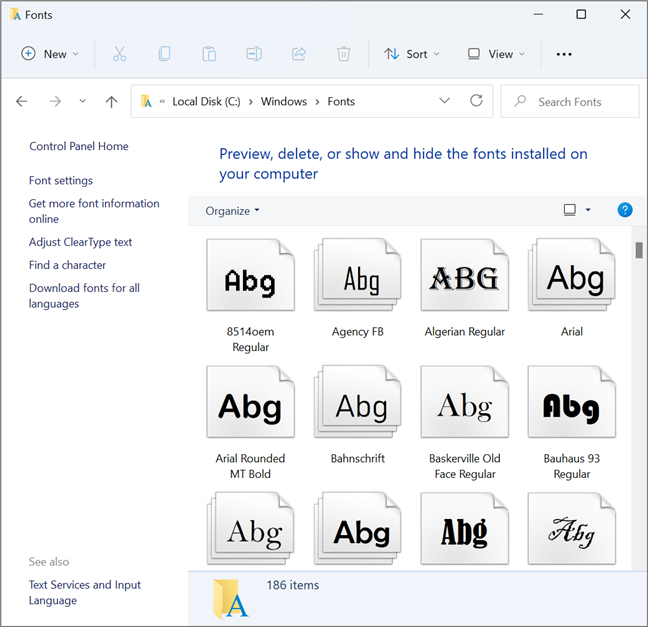
Task: Navigate to Windows breadcrumb
Action: tap(284, 101)
